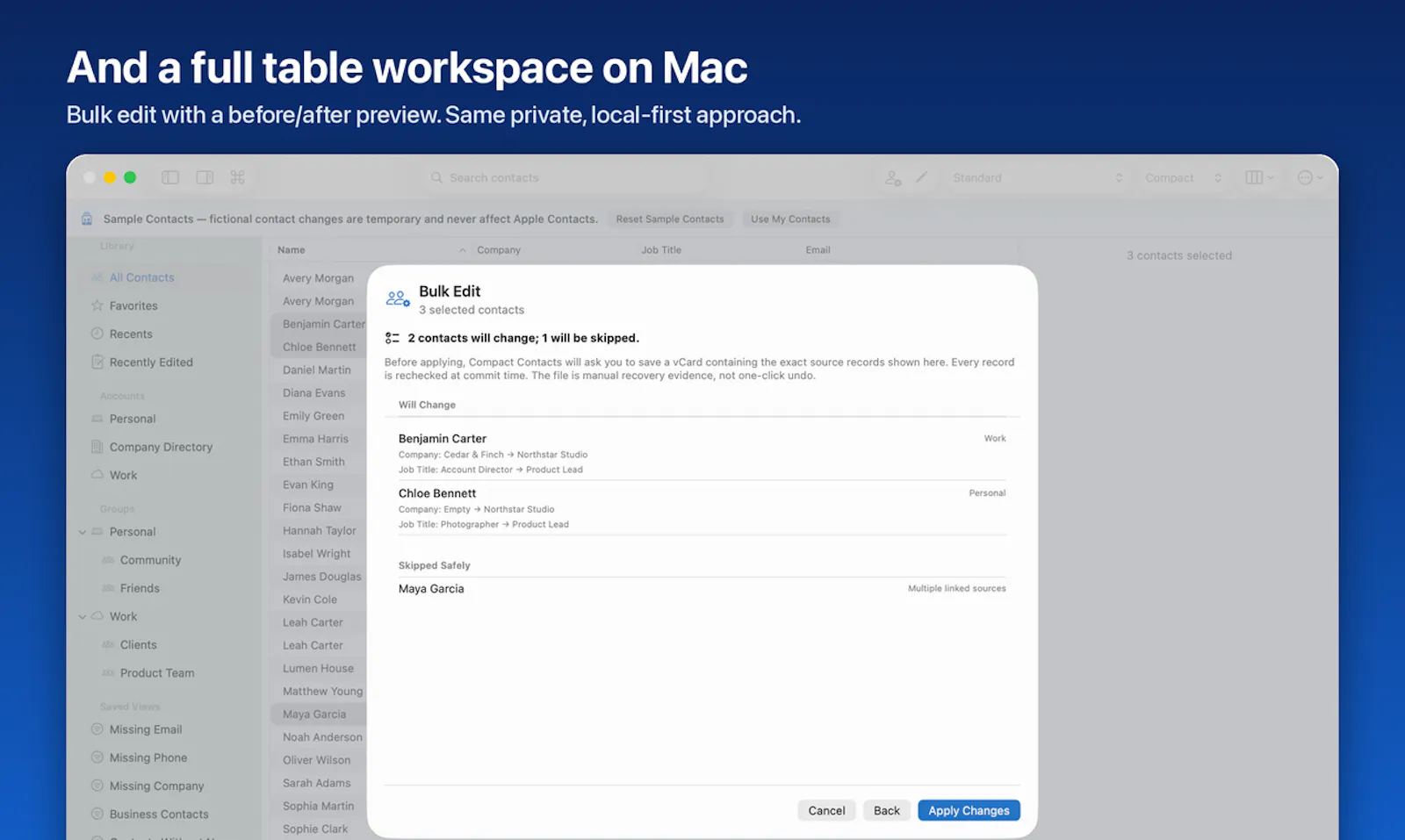1405x840 pixels.
Task: Open the columns layout icon menu
Action: click(x=1259, y=177)
